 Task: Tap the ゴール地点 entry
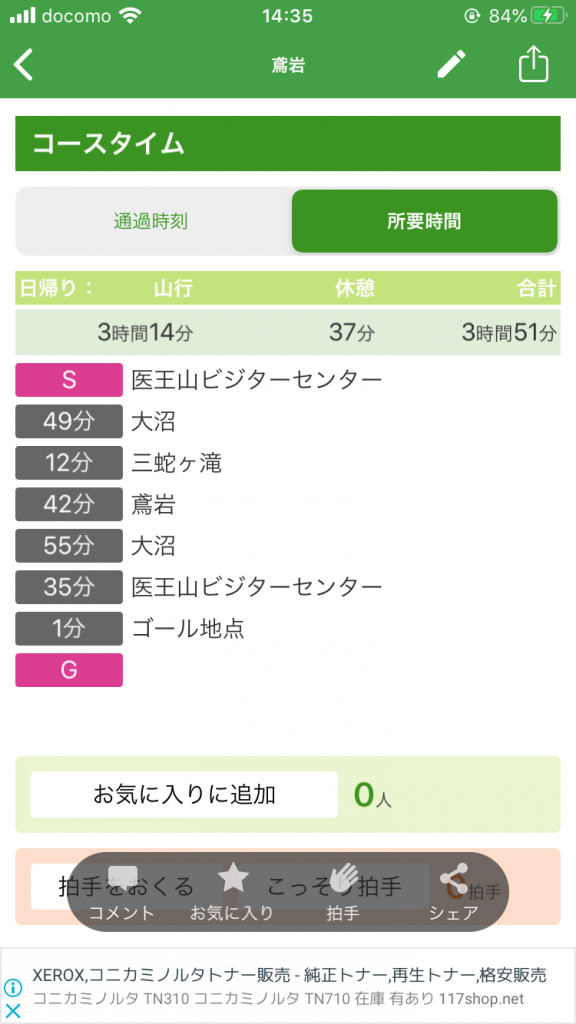pyautogui.click(x=187, y=628)
